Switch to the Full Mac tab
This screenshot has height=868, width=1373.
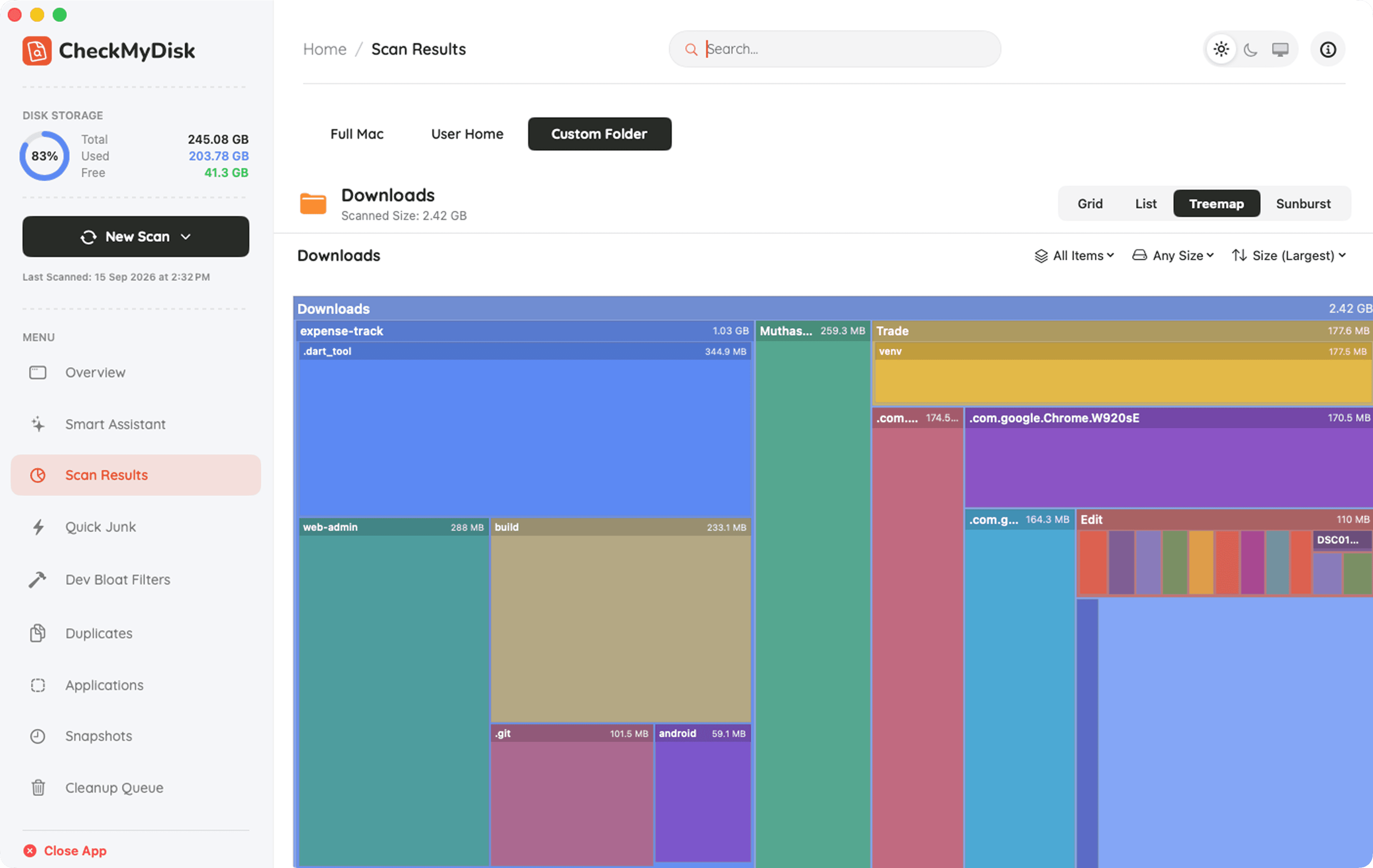(357, 134)
